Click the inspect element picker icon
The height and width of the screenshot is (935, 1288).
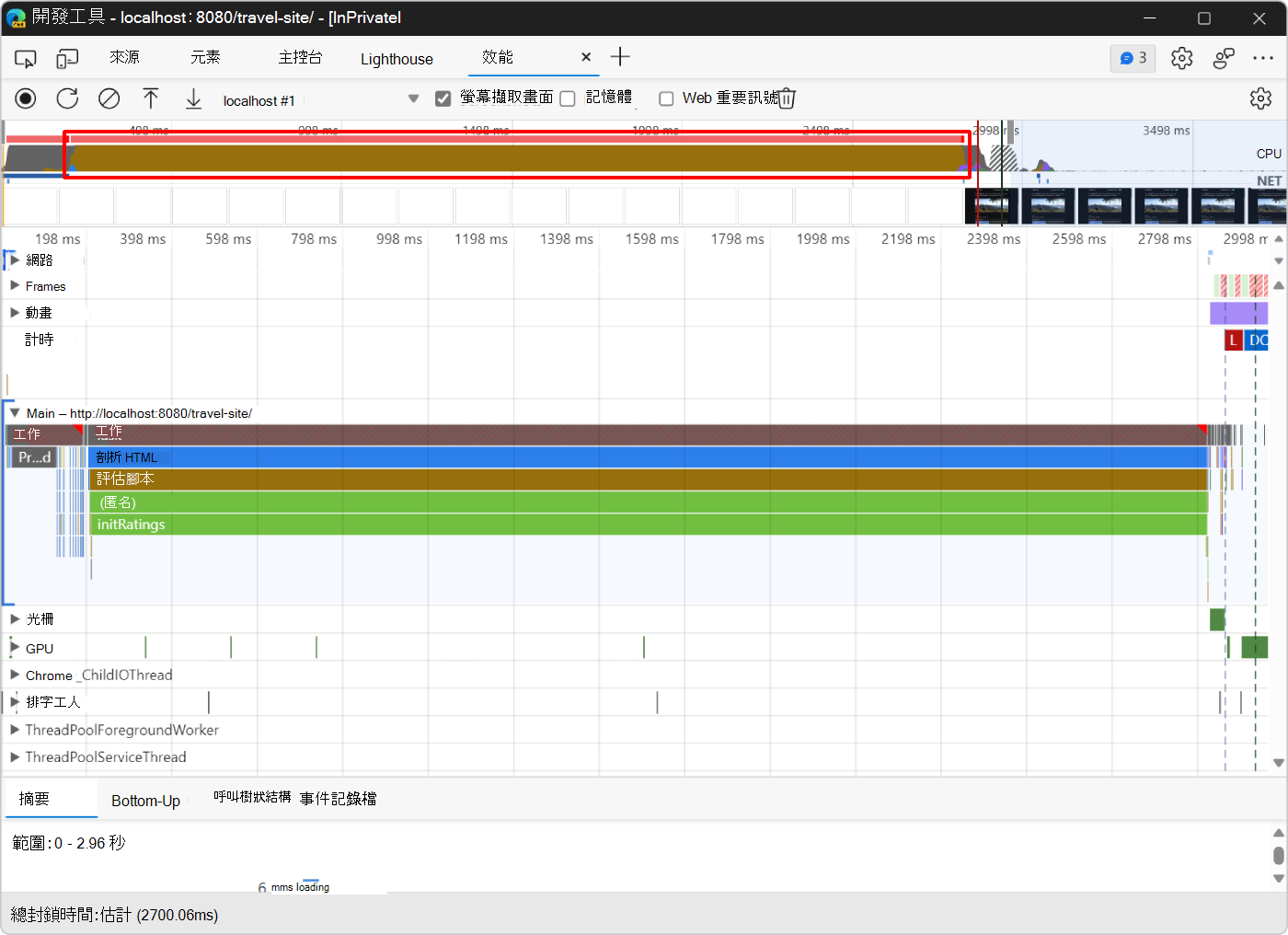point(26,59)
